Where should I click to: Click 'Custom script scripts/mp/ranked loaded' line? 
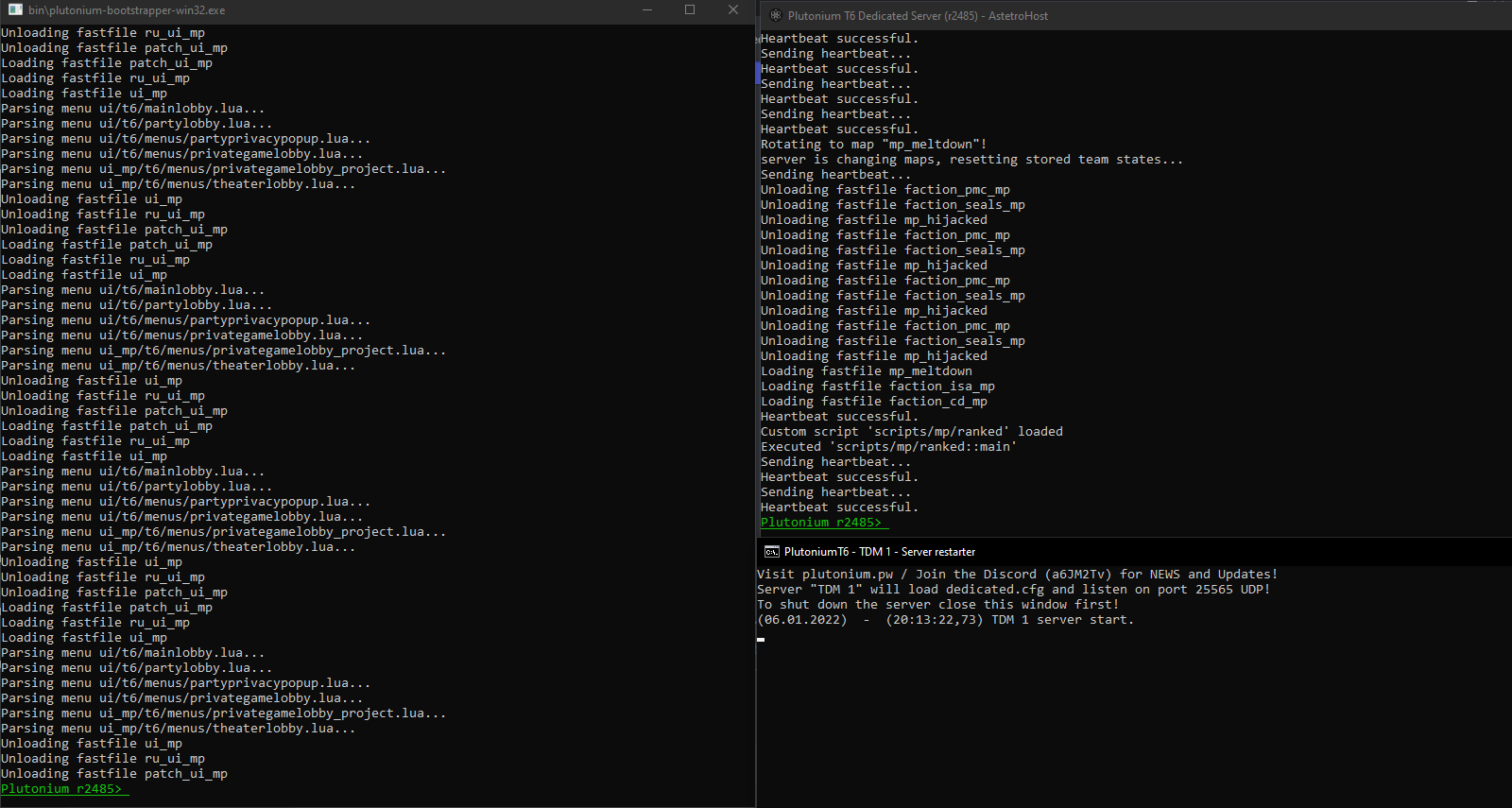click(x=911, y=432)
